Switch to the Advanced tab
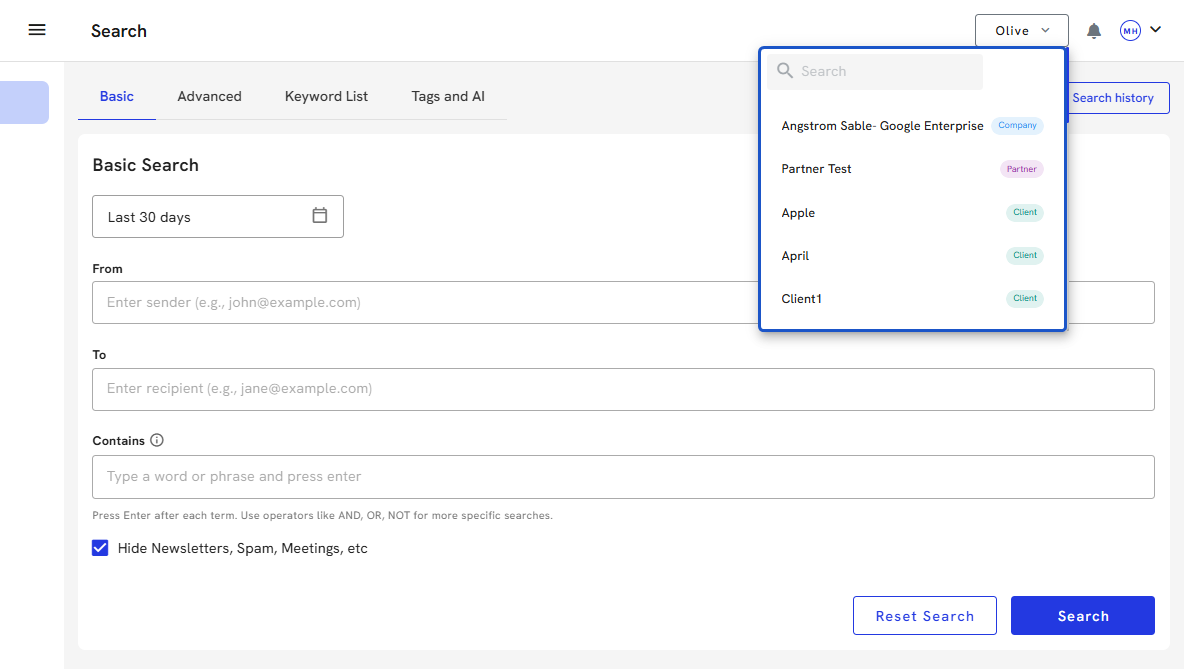 click(209, 97)
